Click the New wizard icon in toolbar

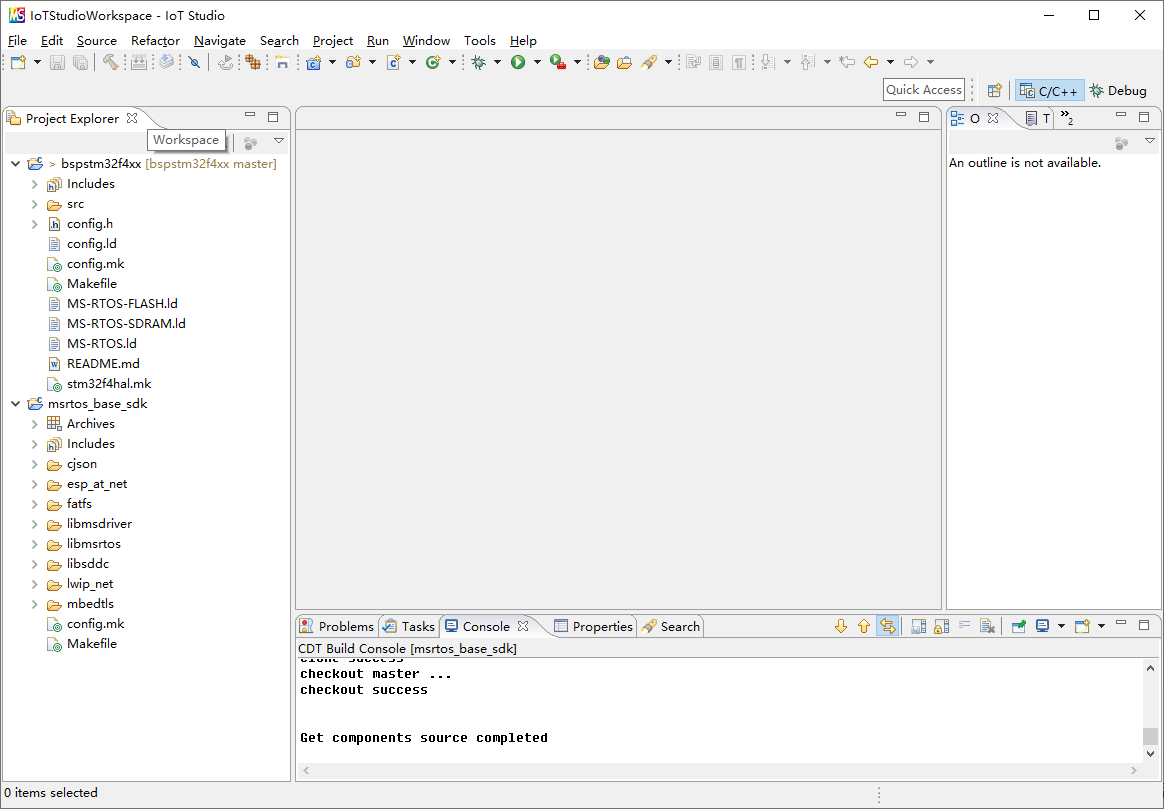click(19, 62)
